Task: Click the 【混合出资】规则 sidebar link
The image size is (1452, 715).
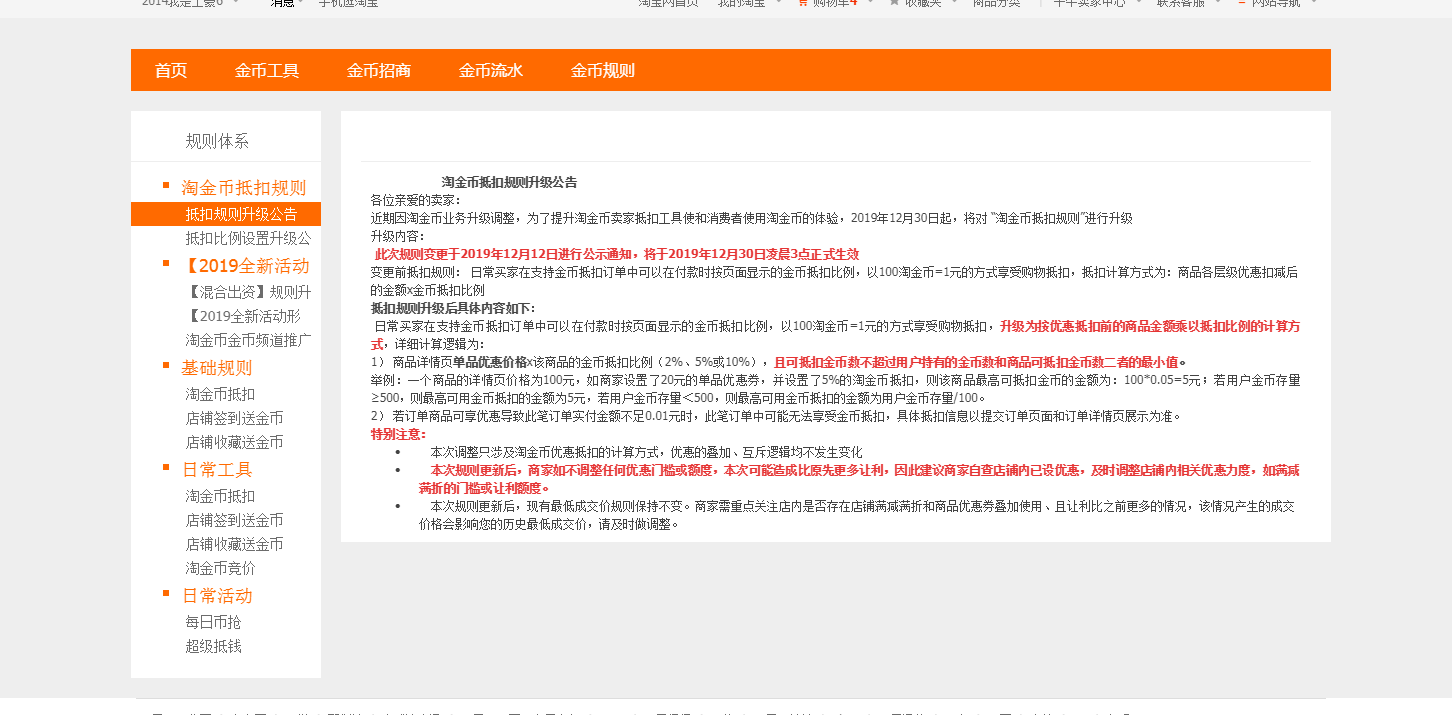Action: click(248, 292)
